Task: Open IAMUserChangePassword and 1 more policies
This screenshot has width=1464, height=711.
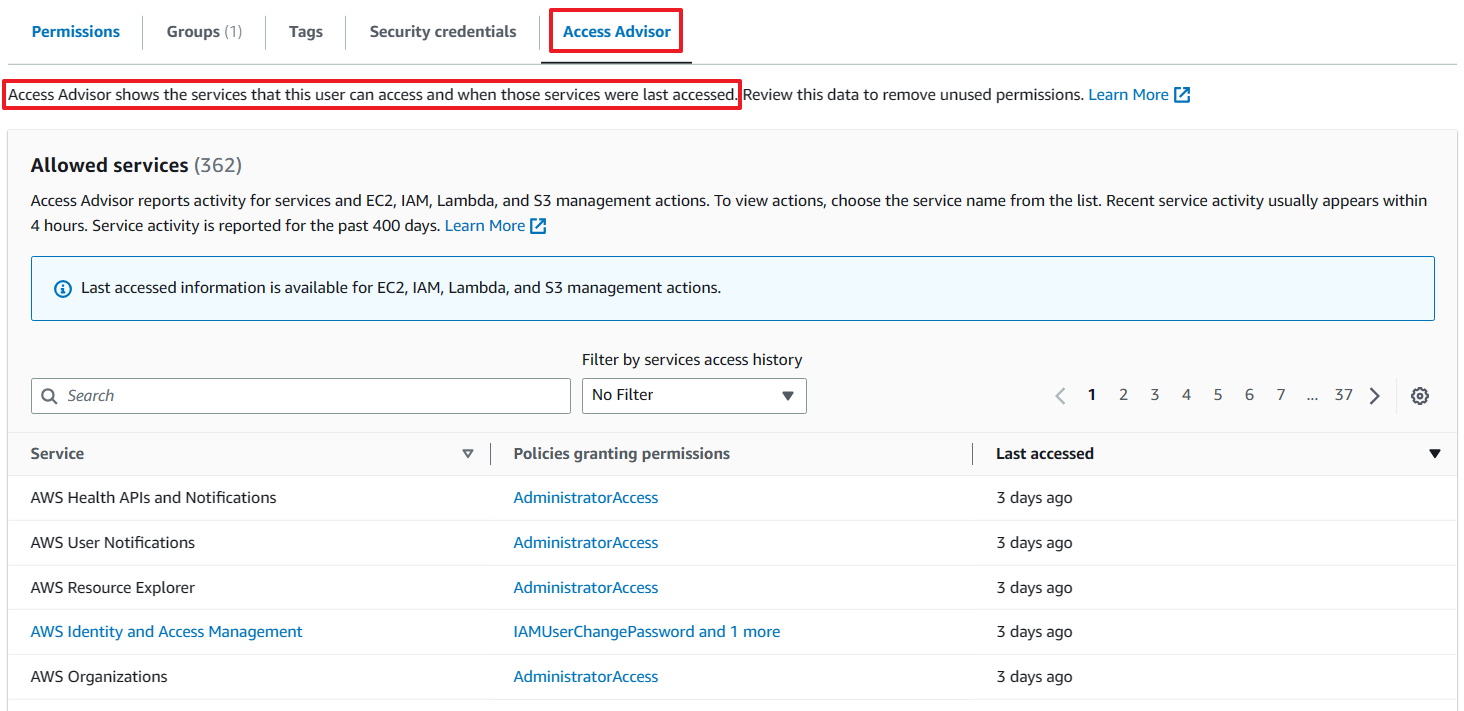Action: point(646,632)
